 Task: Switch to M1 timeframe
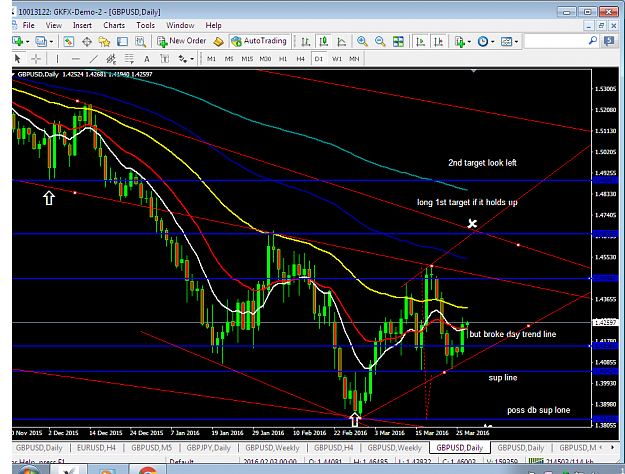(x=211, y=59)
